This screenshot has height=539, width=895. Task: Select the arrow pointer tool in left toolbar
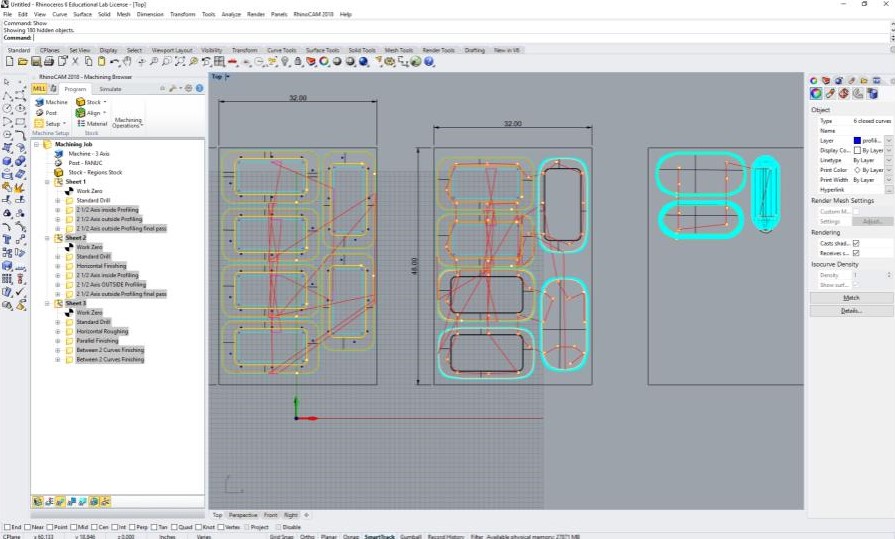coord(7,82)
